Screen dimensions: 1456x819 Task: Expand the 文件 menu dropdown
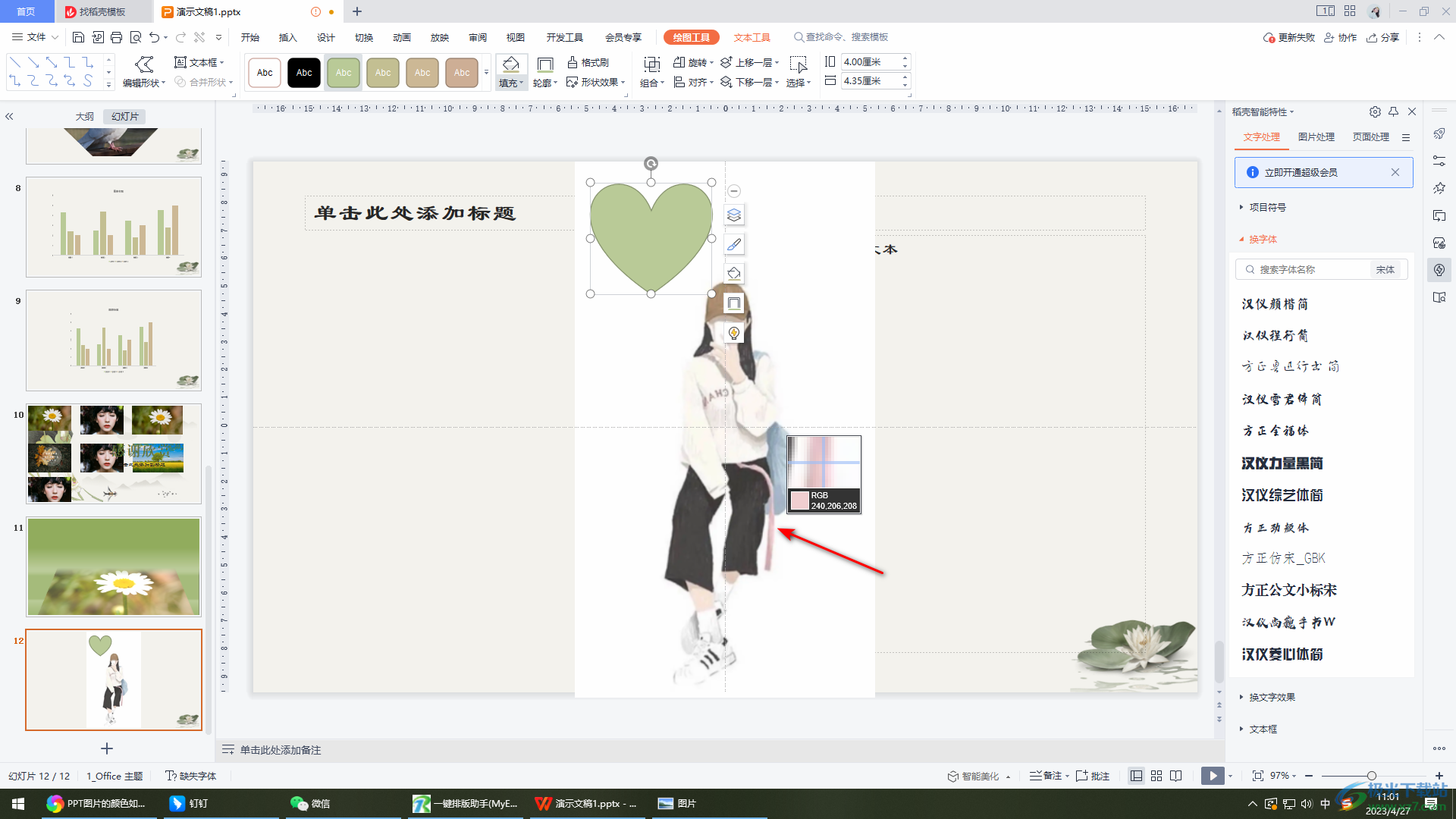36,37
